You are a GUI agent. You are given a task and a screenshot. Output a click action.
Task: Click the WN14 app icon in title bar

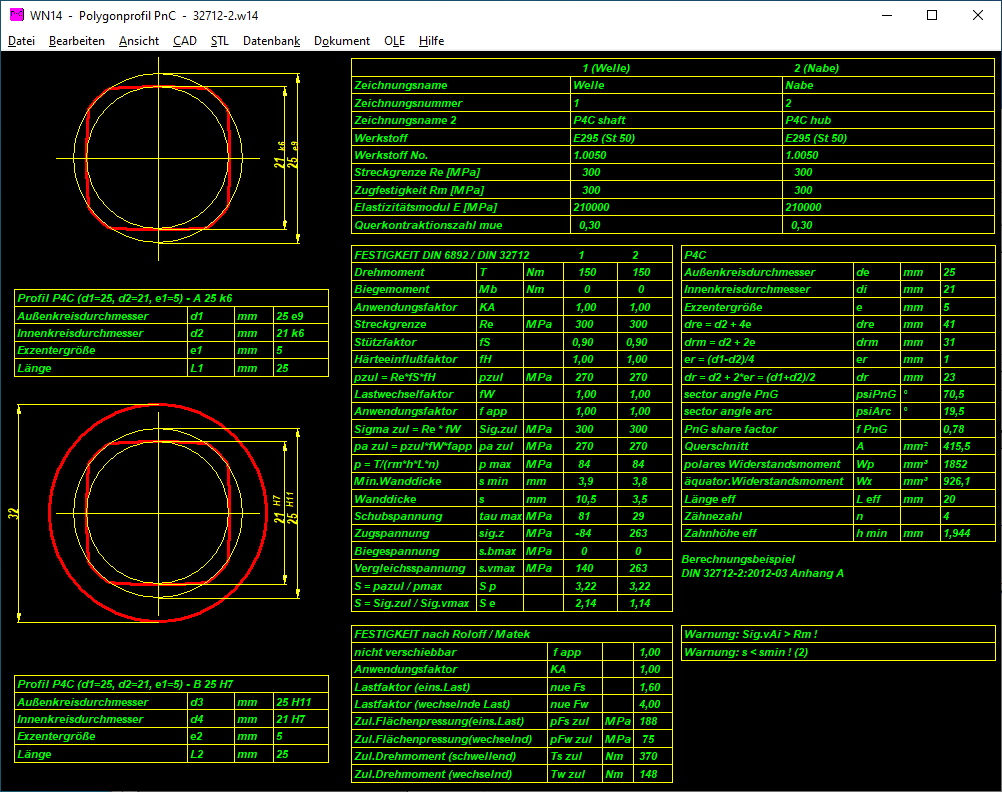click(15, 15)
